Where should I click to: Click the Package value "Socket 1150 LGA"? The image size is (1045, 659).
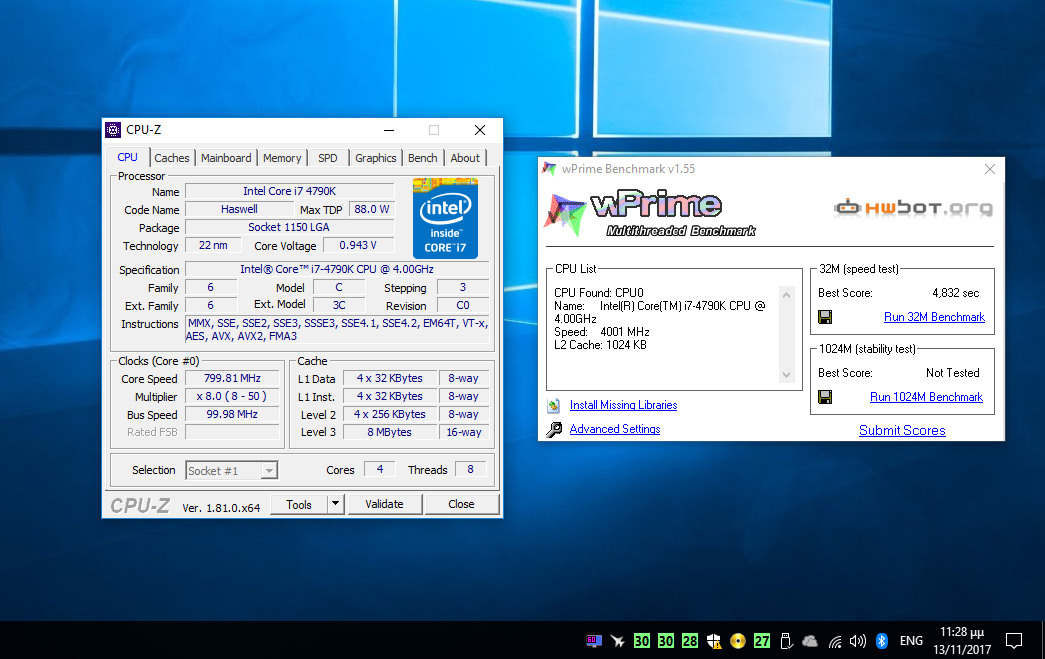pos(290,227)
